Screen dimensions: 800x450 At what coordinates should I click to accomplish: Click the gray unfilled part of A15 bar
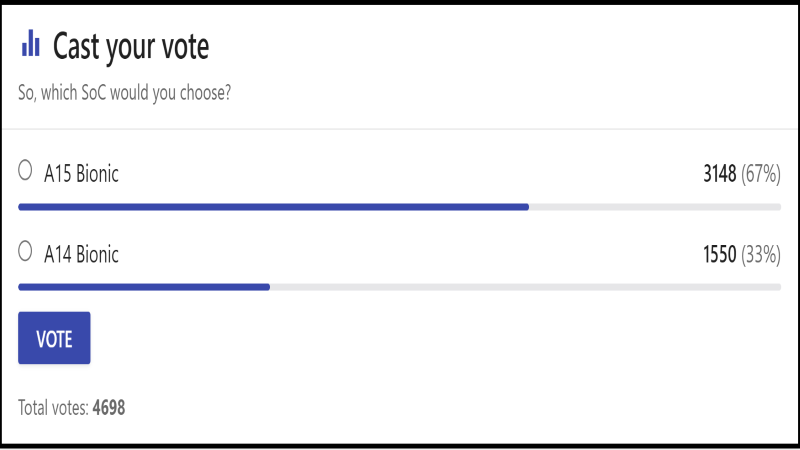(x=655, y=207)
